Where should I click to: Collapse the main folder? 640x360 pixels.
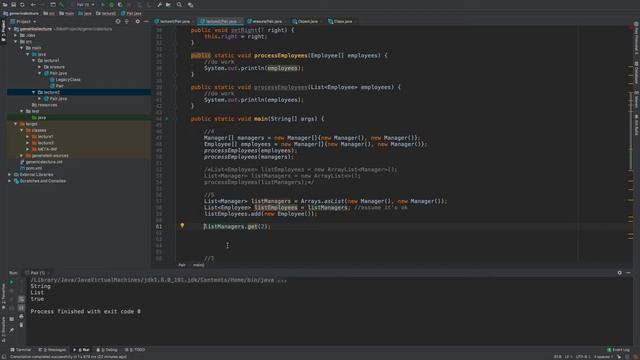(x=22, y=48)
